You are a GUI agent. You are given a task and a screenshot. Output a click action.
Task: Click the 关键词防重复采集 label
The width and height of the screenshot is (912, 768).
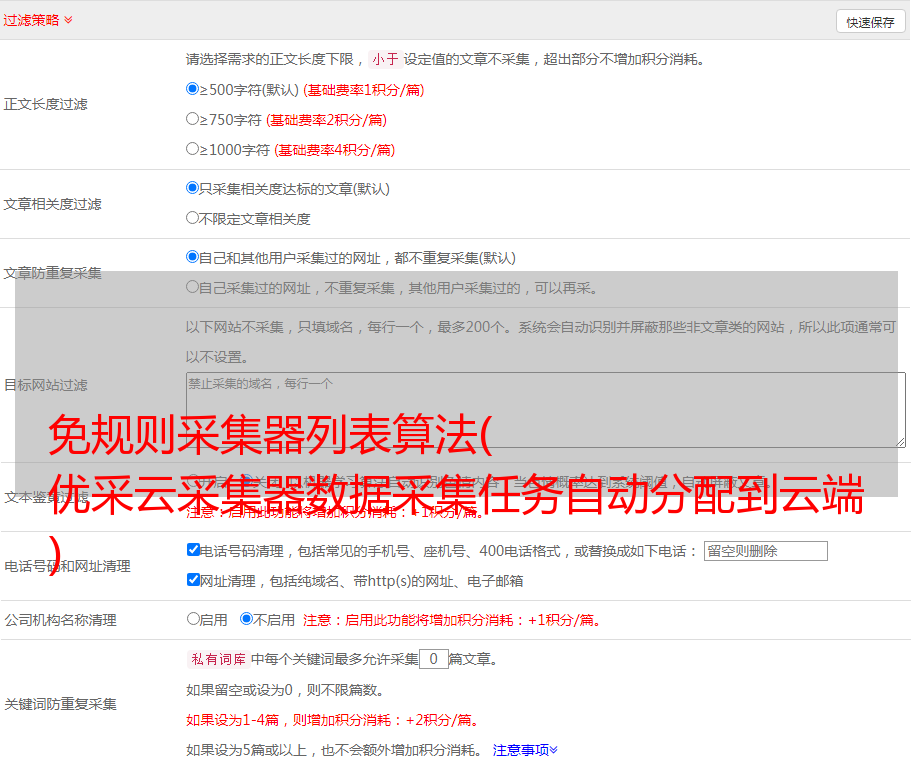click(60, 705)
